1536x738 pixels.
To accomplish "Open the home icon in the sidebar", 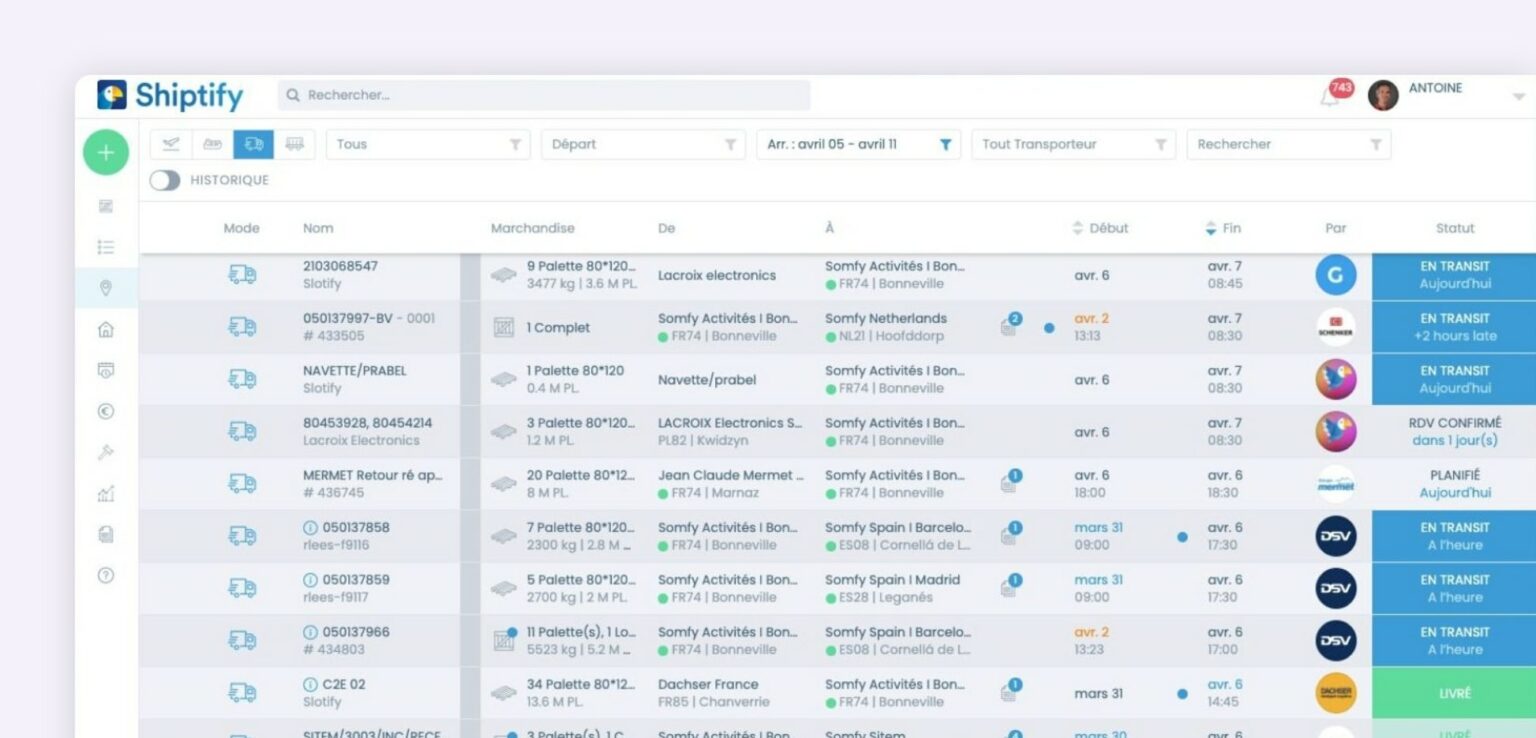I will point(106,329).
